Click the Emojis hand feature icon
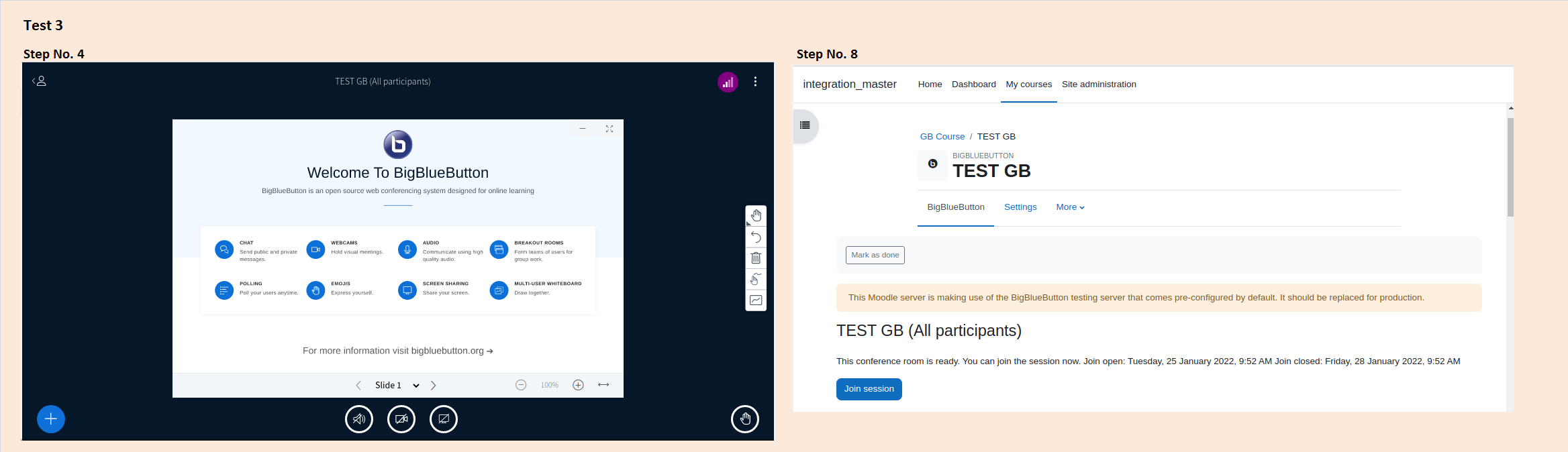 315,290
